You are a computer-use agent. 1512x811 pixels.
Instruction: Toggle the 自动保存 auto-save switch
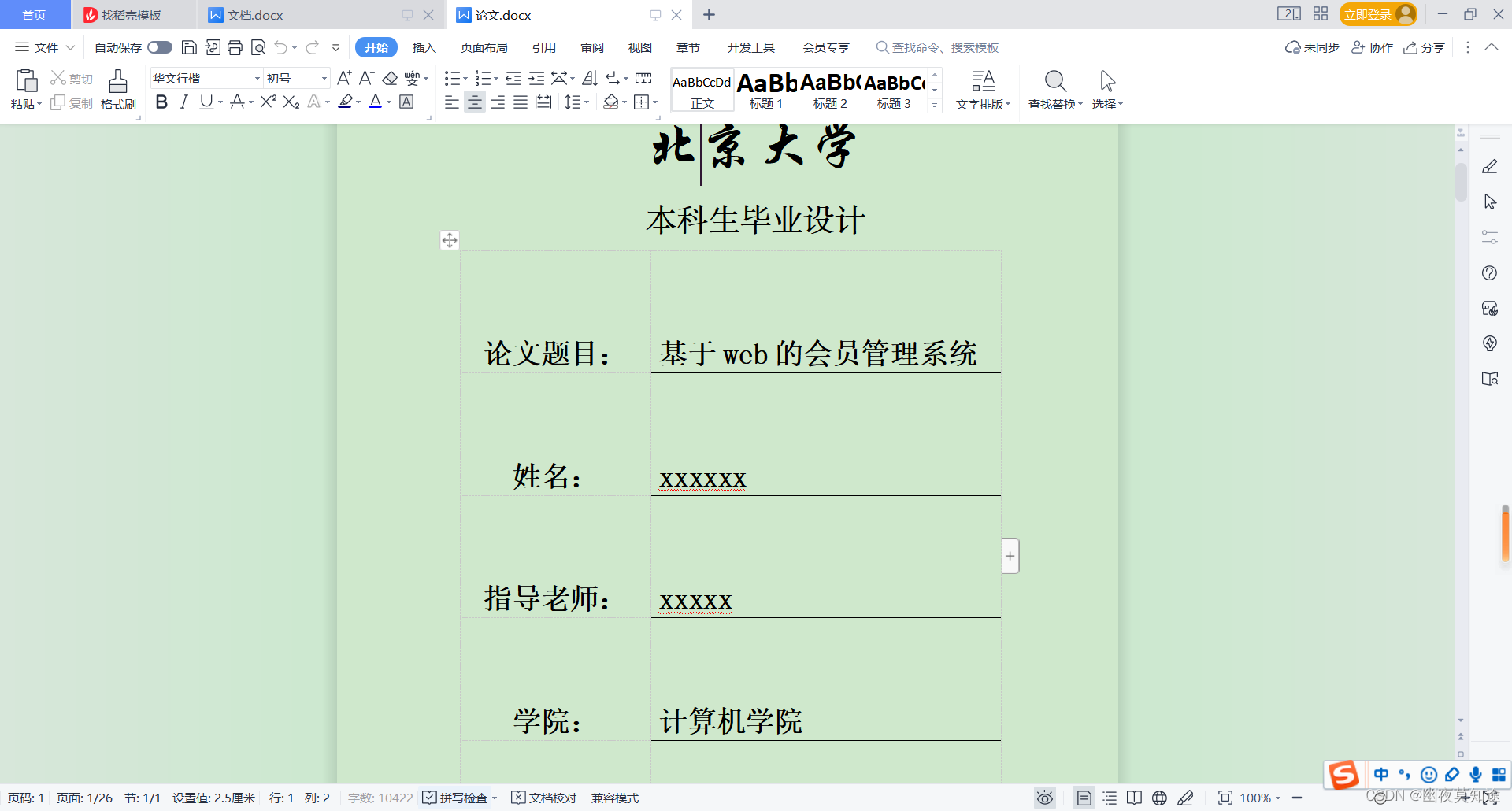tap(160, 47)
